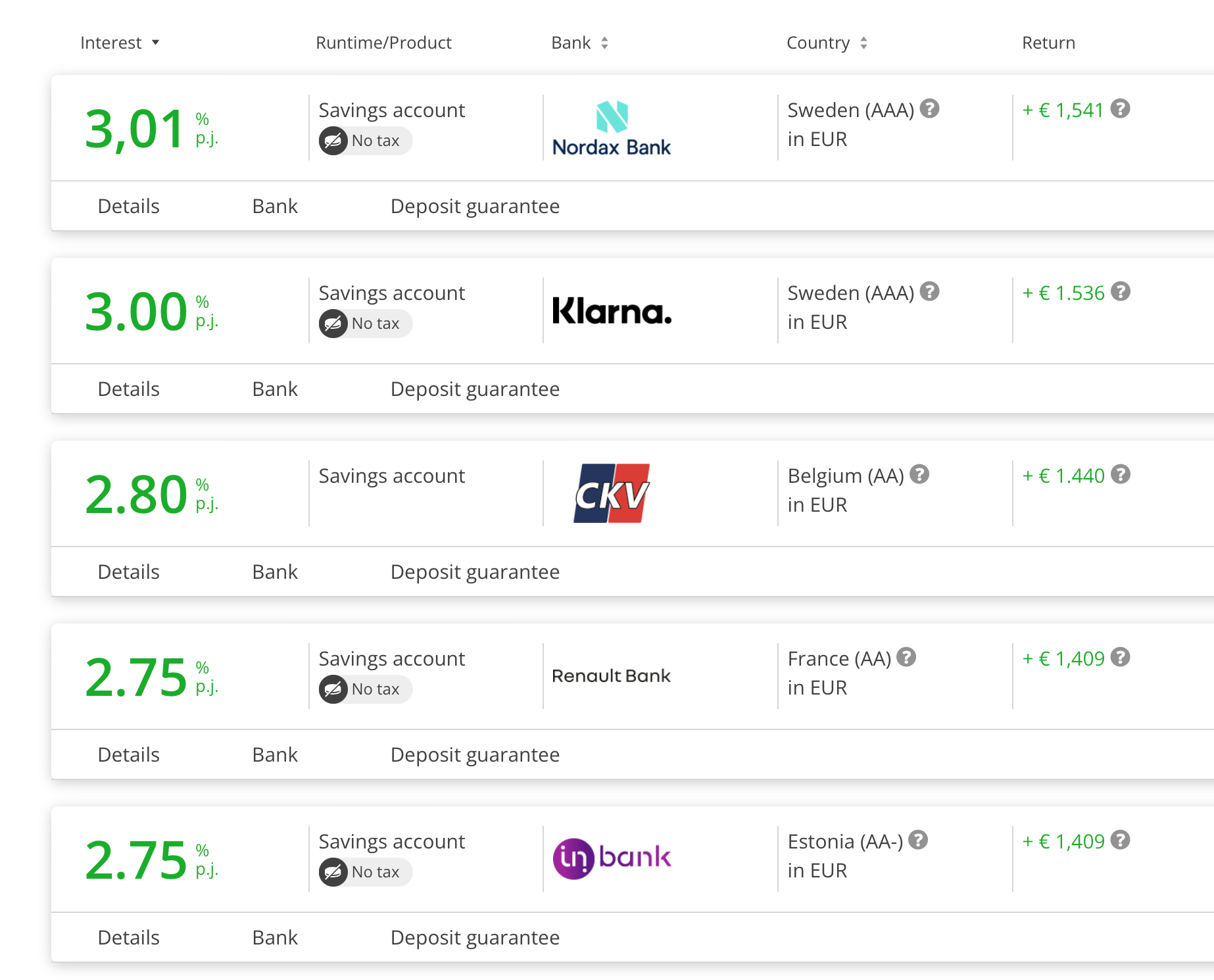This screenshot has width=1214, height=980.
Task: Click help icon next to Estonia (AA-)
Action: click(x=918, y=840)
